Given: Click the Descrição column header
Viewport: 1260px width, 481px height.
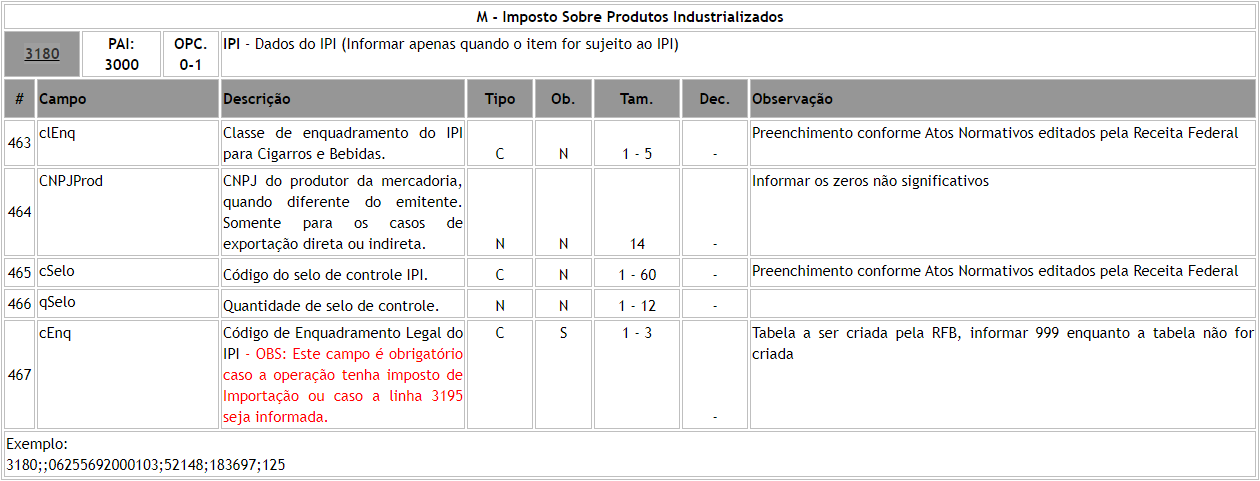Looking at the screenshot, I should click(x=257, y=99).
